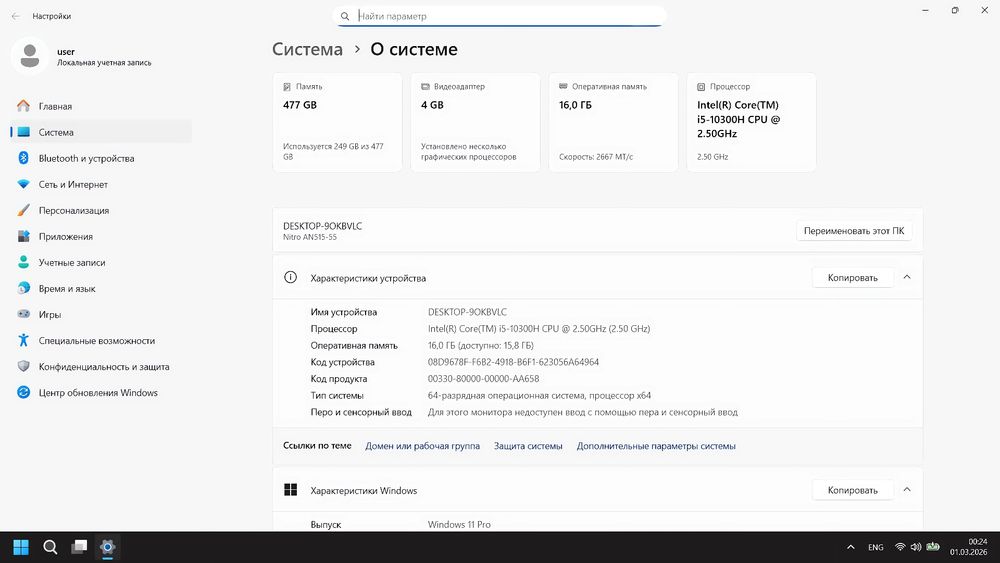
Task: Open taskbar Search
Action: tap(50, 547)
